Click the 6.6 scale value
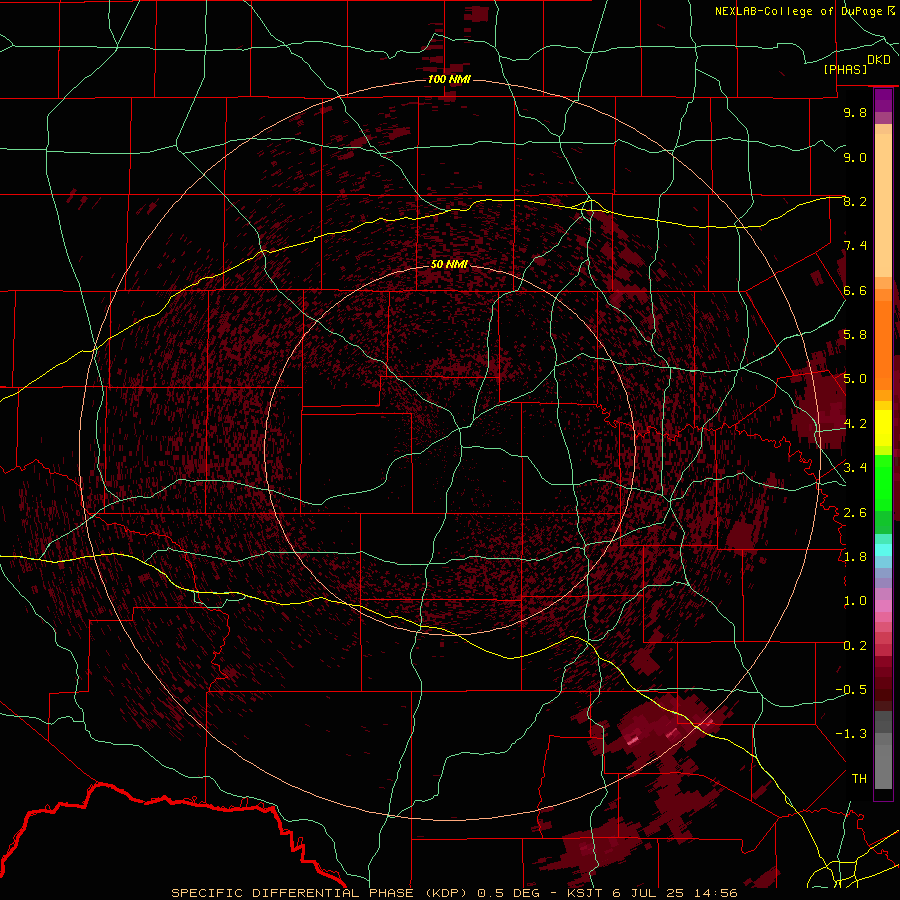900x900 pixels. 855,290
